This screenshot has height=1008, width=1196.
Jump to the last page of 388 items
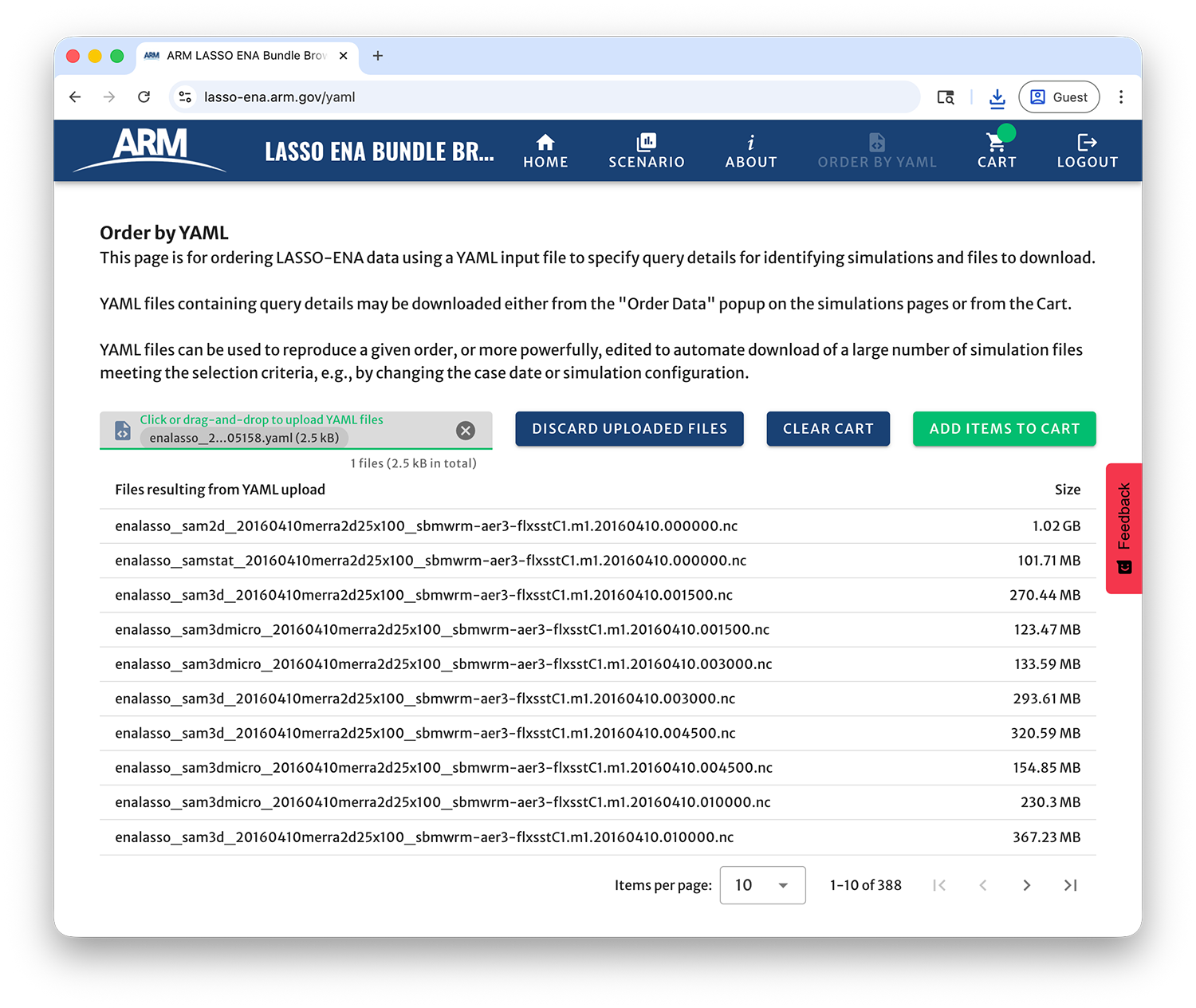1071,884
